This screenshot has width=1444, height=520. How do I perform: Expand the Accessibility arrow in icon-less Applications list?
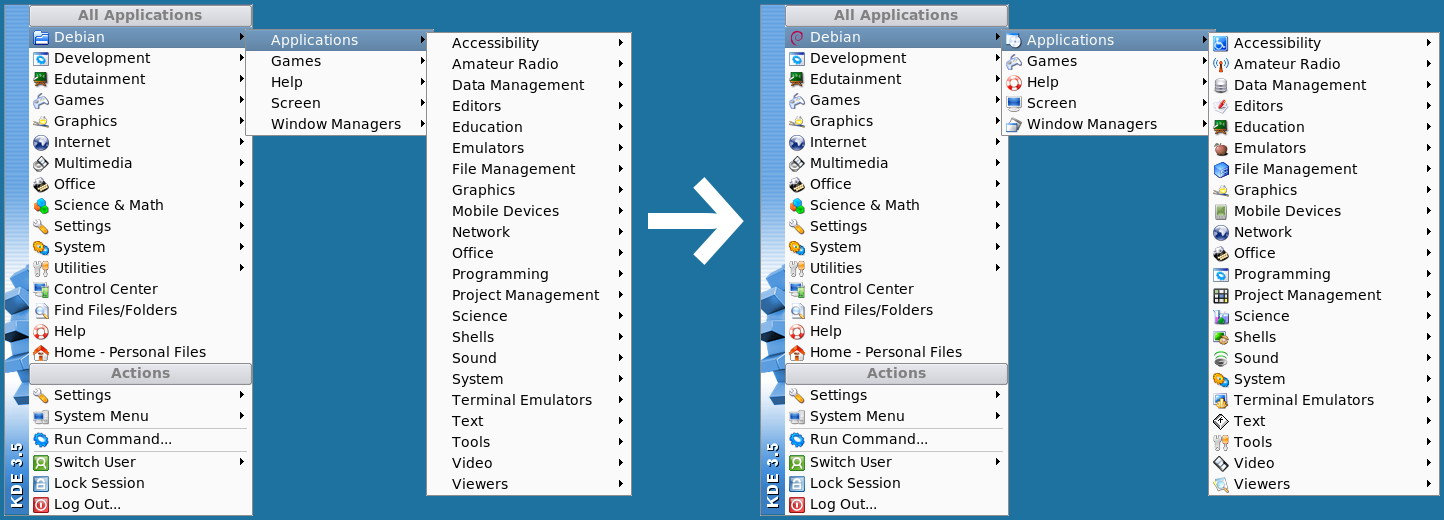tap(621, 43)
